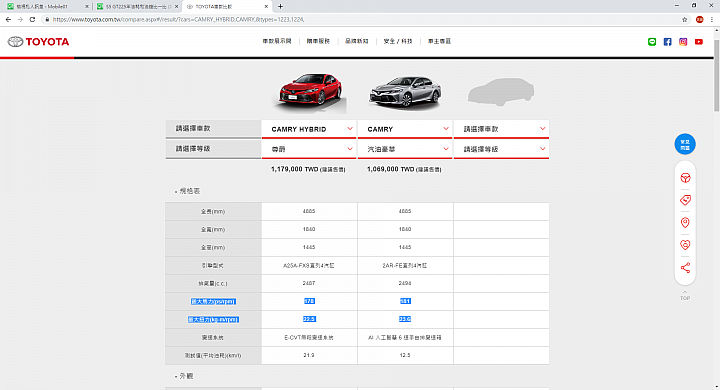Click the highlighted 23.6 torque value

point(405,319)
